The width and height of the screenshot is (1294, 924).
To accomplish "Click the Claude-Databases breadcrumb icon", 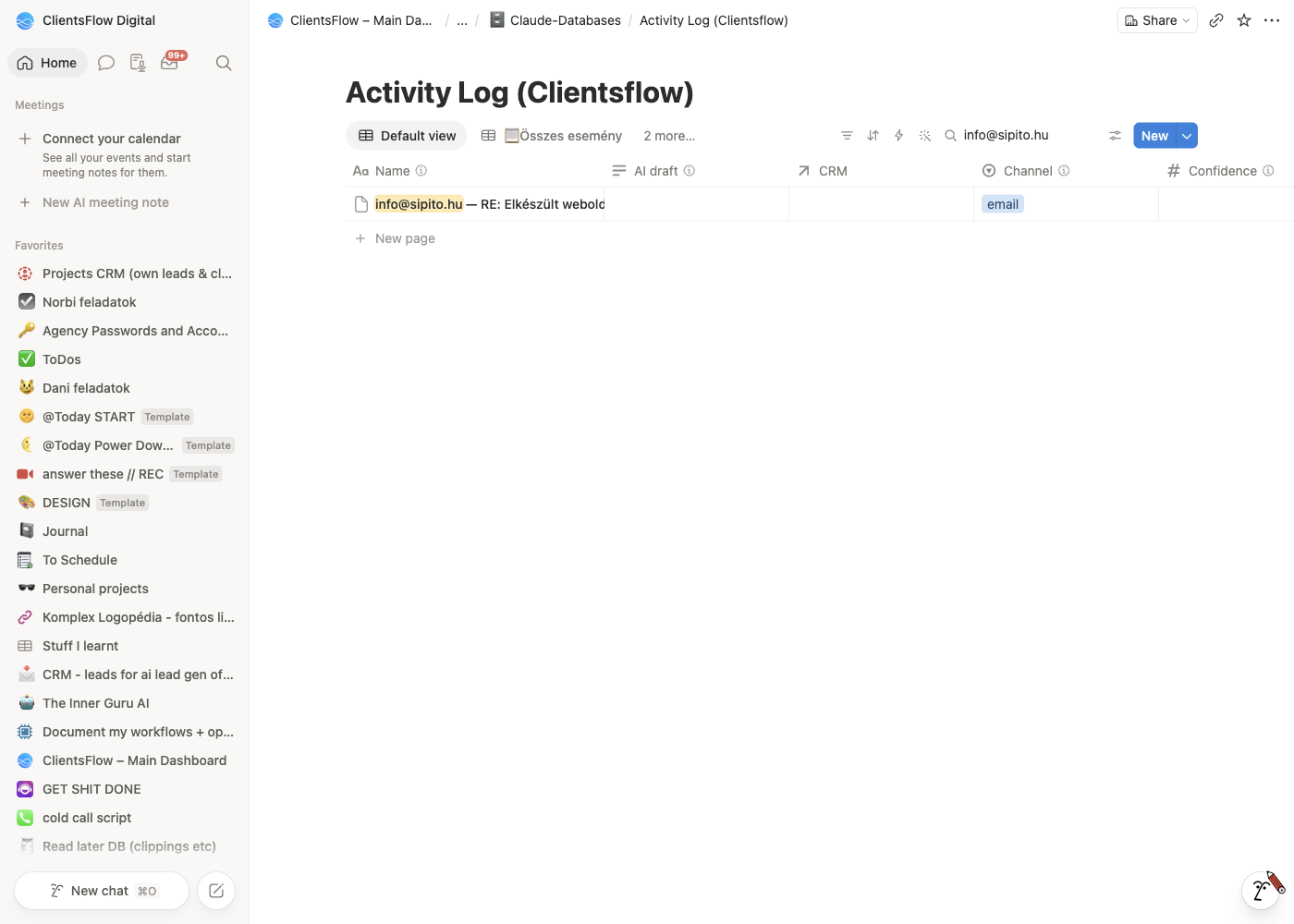I will (x=496, y=19).
